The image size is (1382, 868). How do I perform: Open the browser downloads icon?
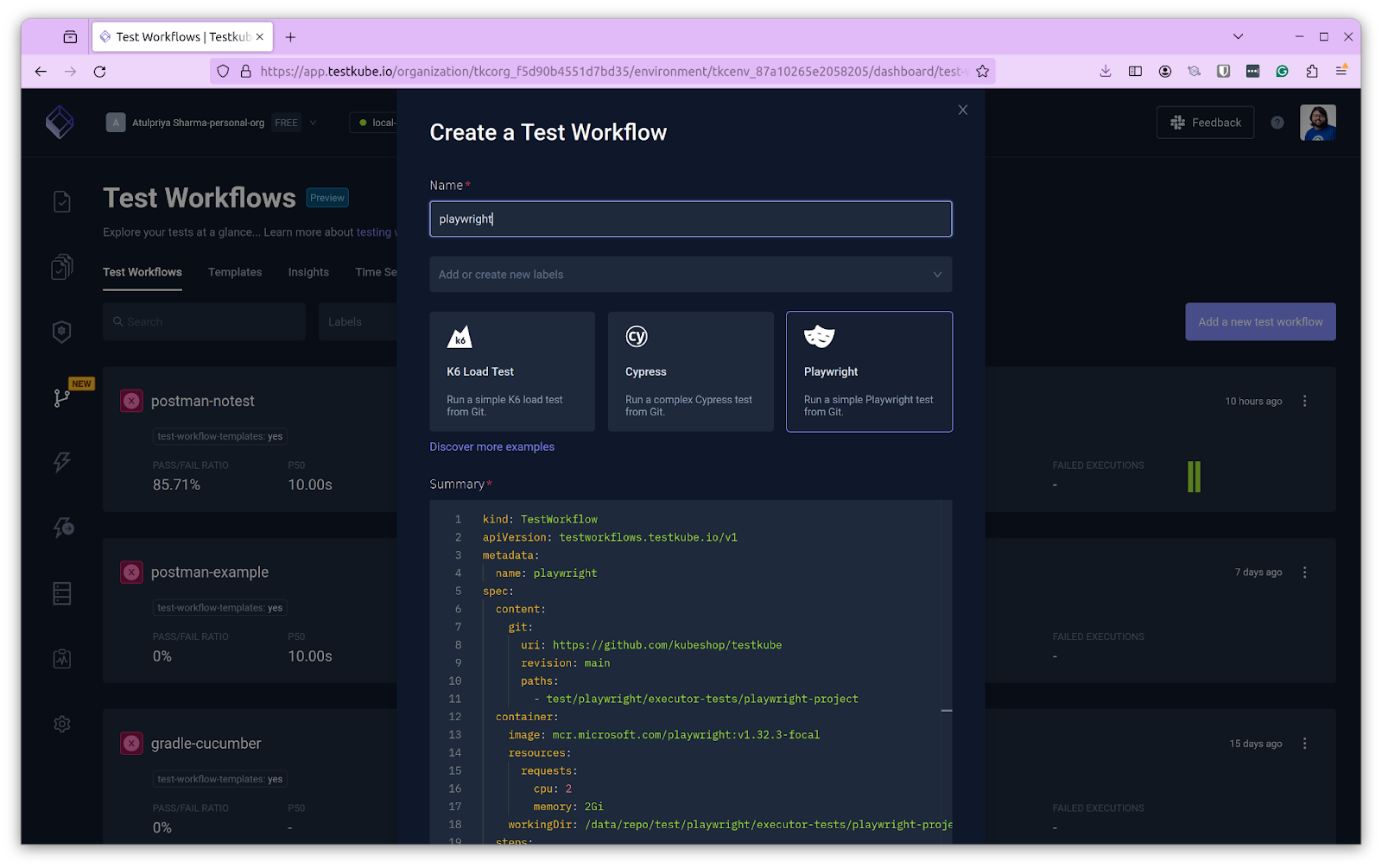click(x=1105, y=72)
